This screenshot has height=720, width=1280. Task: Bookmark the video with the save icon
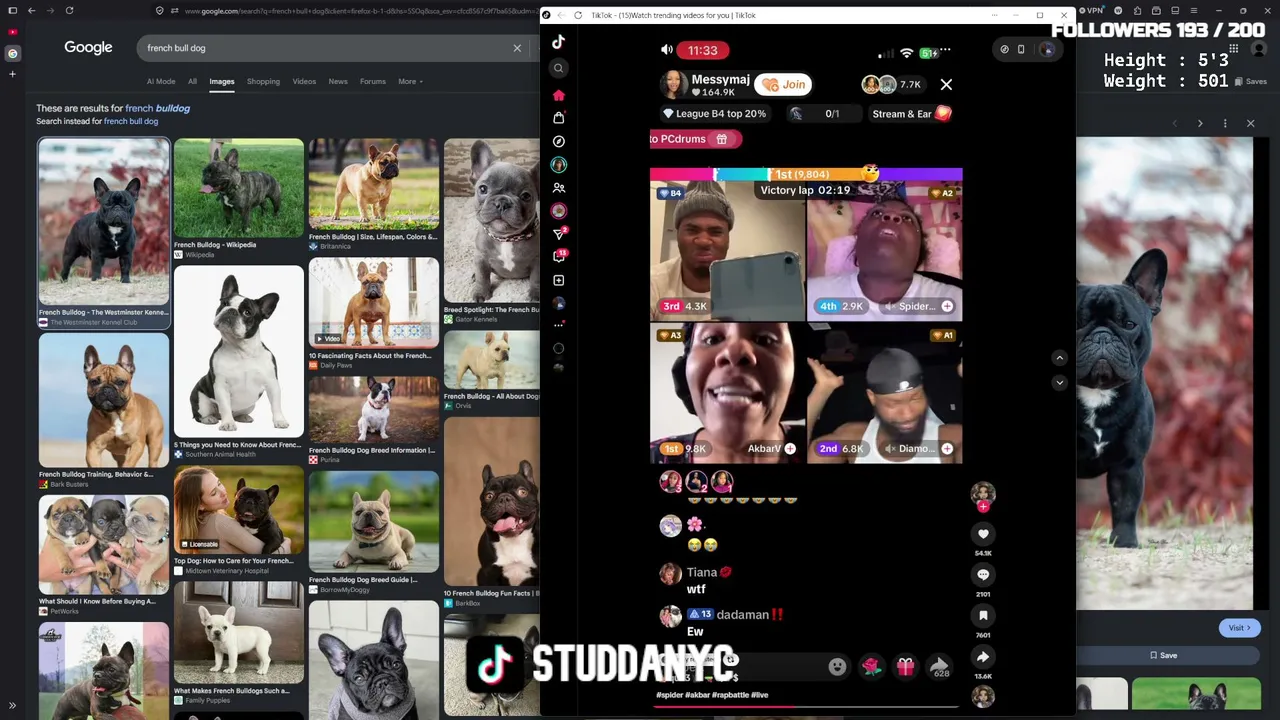983,616
